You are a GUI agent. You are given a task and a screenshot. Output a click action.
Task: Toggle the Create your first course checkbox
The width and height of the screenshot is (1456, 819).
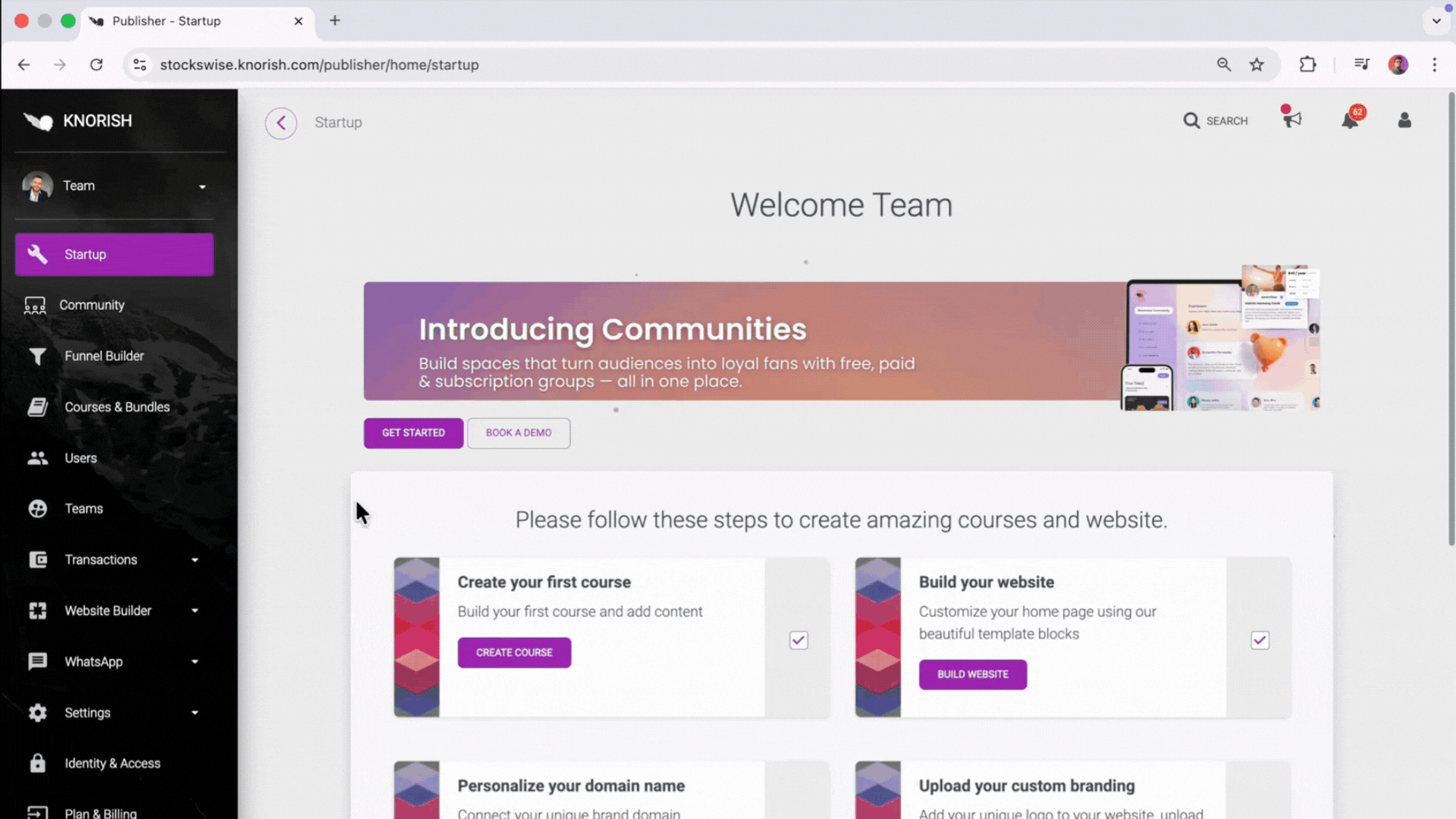coord(799,640)
